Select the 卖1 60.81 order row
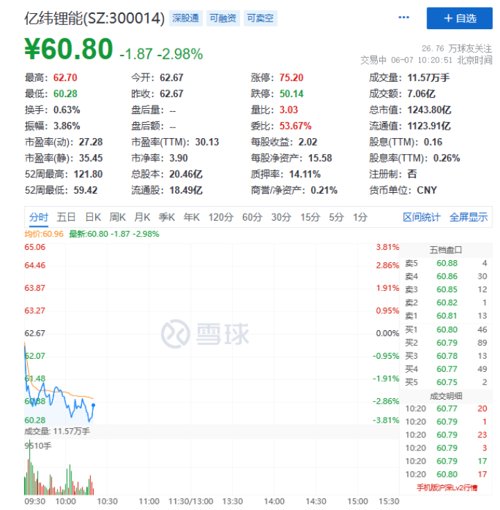Image resolution: width=500 pixels, height=510 pixels. tap(446, 316)
